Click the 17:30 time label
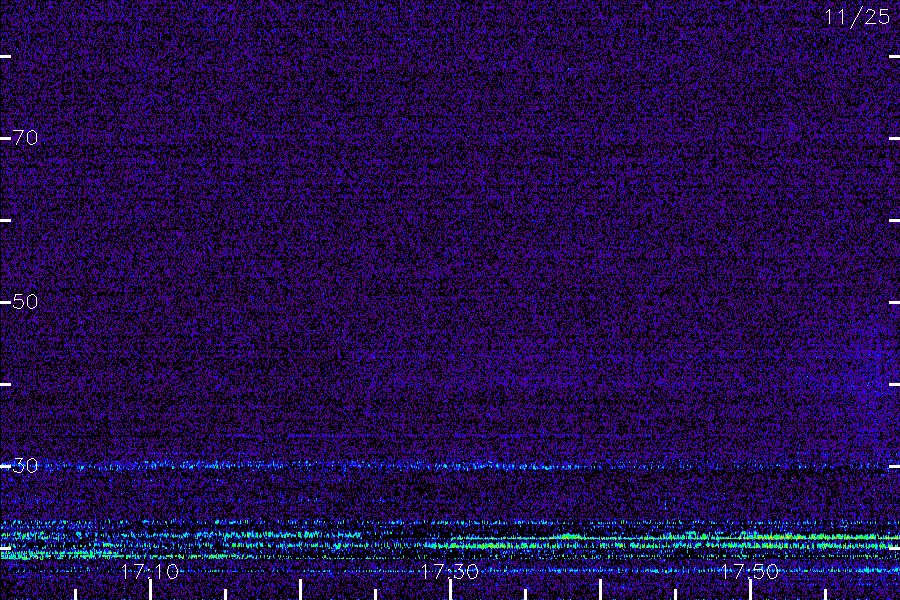Screen dimensions: 900x600 pyautogui.click(x=449, y=571)
